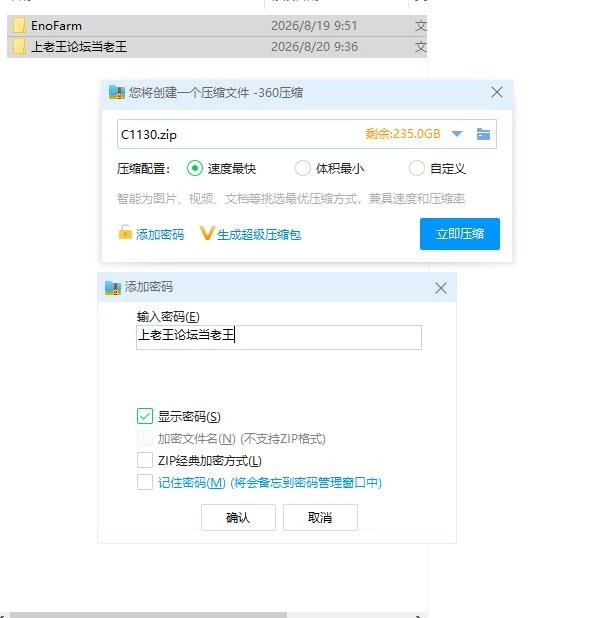Click the 输入密码(E) input field
Screen dimensions: 590x618
[279, 337]
